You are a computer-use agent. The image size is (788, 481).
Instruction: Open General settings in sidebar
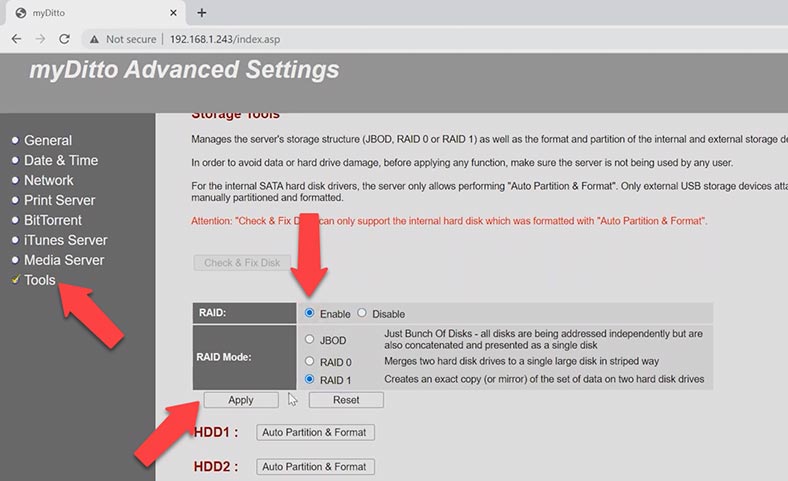48,140
